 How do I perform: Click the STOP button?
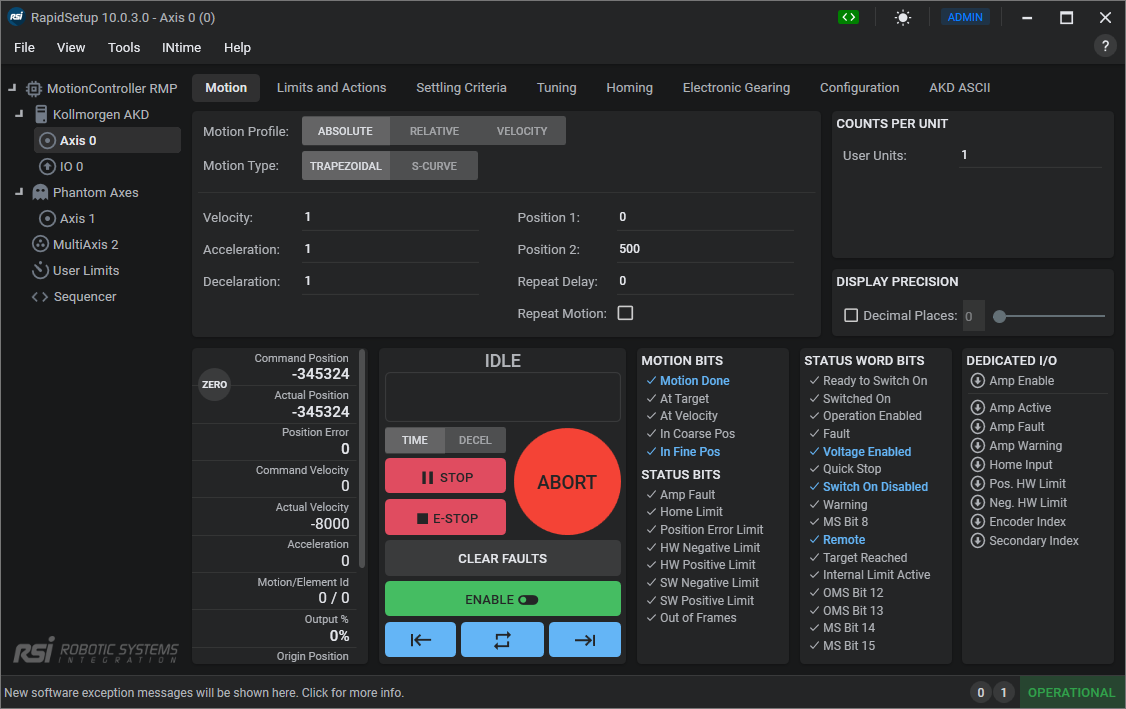446,477
